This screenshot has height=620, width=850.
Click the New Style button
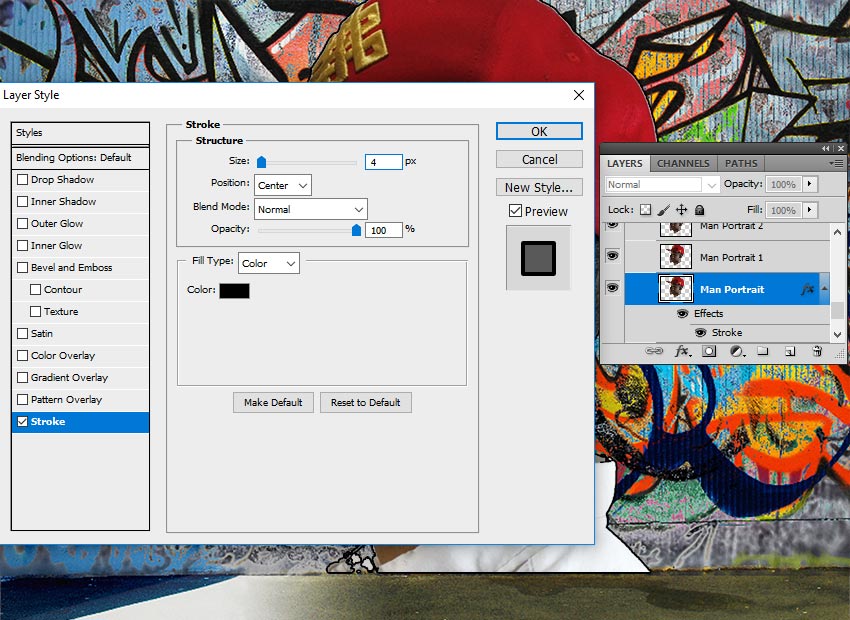click(539, 187)
